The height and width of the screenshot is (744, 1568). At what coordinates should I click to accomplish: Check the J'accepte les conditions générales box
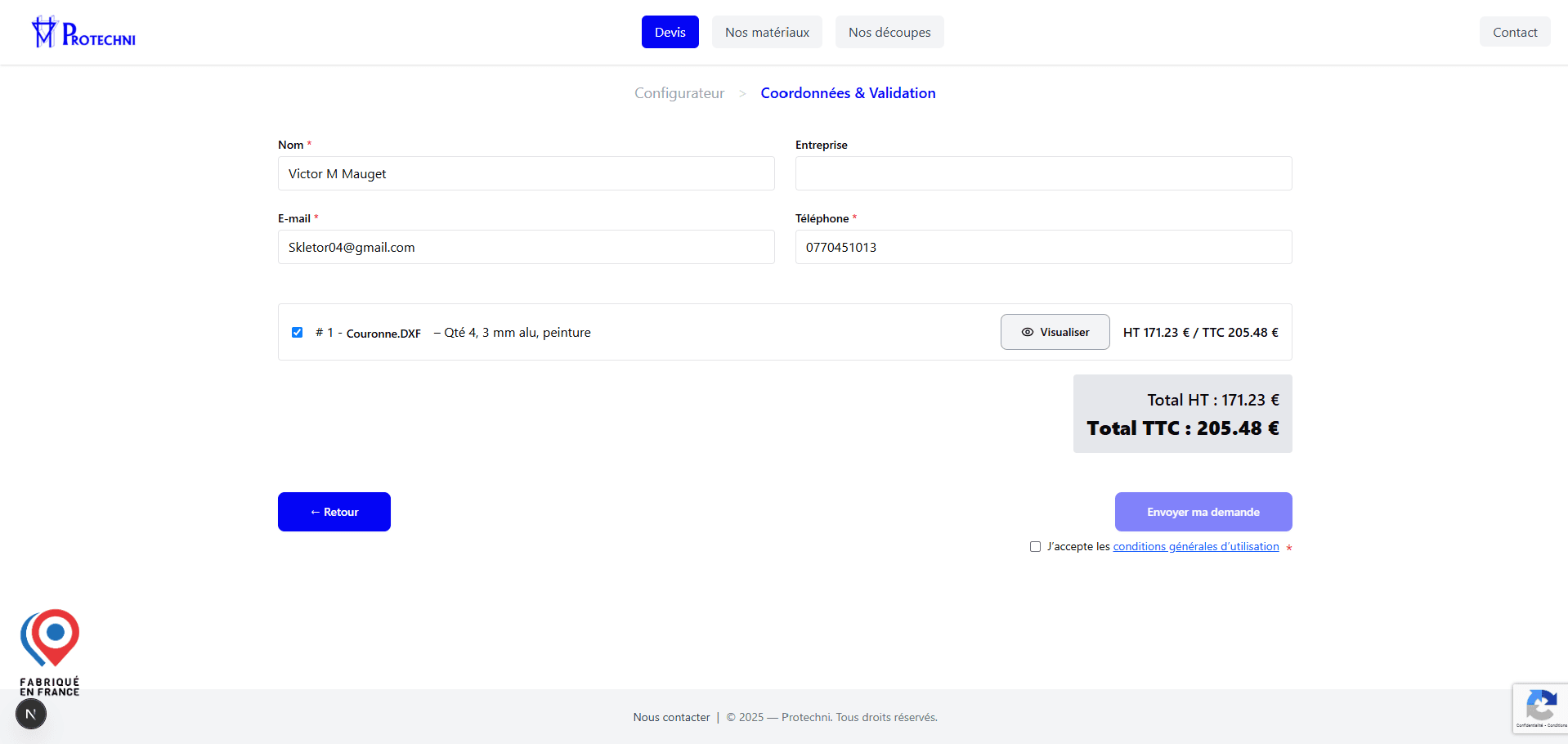(x=1035, y=546)
